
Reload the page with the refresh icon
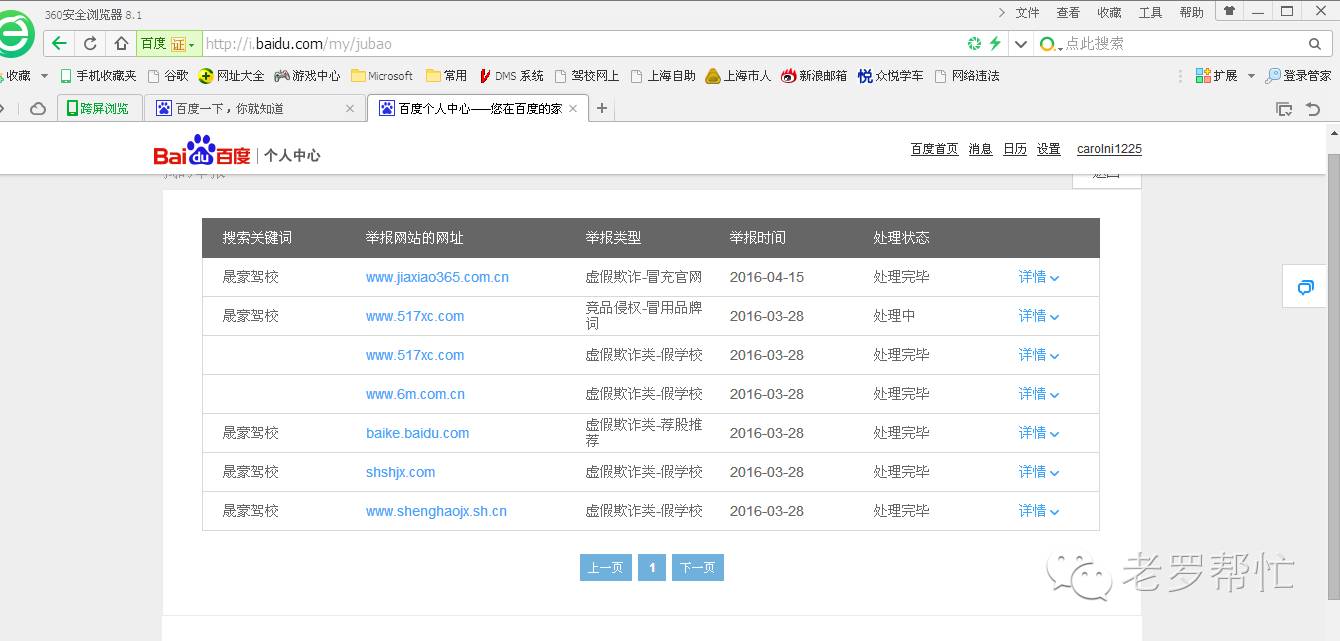click(x=90, y=43)
